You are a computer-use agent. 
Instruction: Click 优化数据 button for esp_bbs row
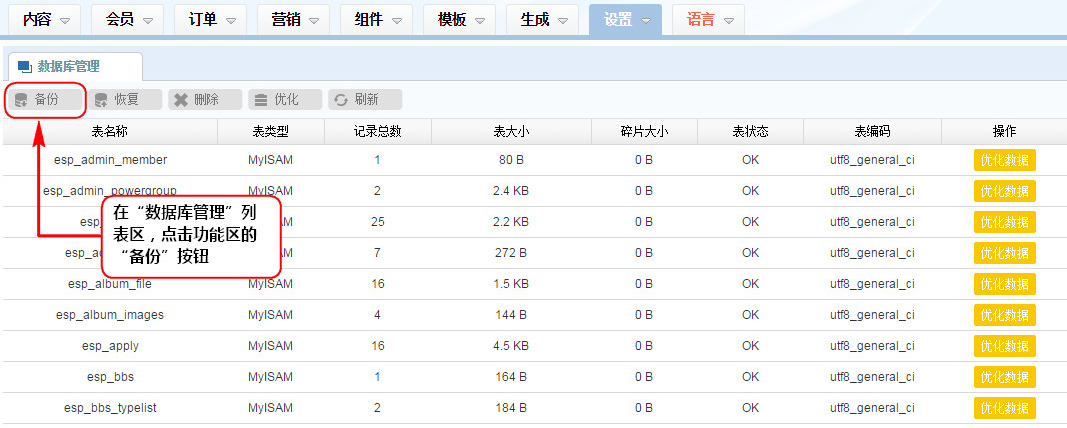1004,377
